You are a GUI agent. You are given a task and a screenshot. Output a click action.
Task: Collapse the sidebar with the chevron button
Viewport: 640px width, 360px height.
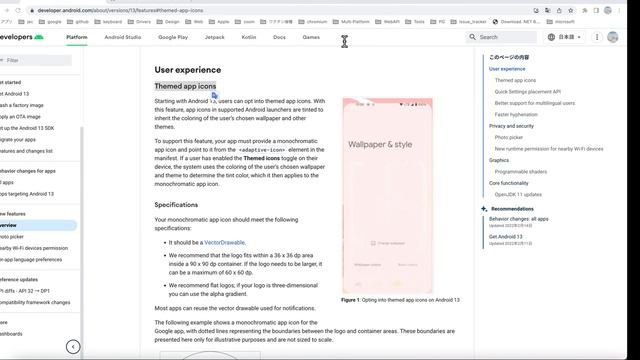click(73, 347)
